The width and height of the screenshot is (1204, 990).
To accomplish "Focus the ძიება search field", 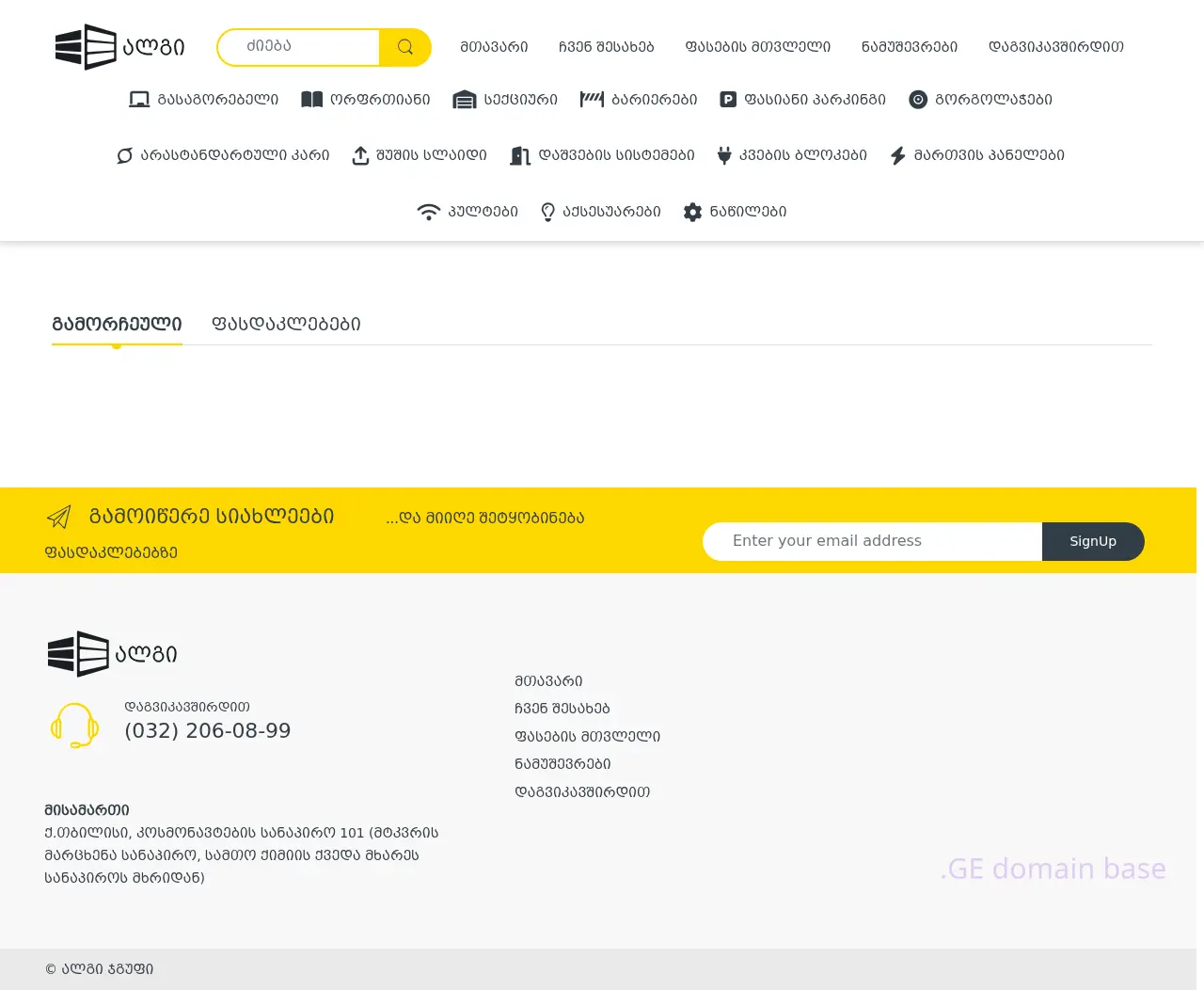I will 299,47.
